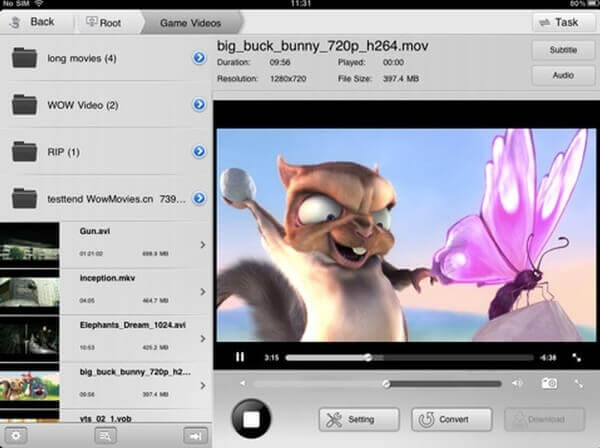600x448 pixels.
Task: Take a snapshot with camera icon
Action: 549,383
